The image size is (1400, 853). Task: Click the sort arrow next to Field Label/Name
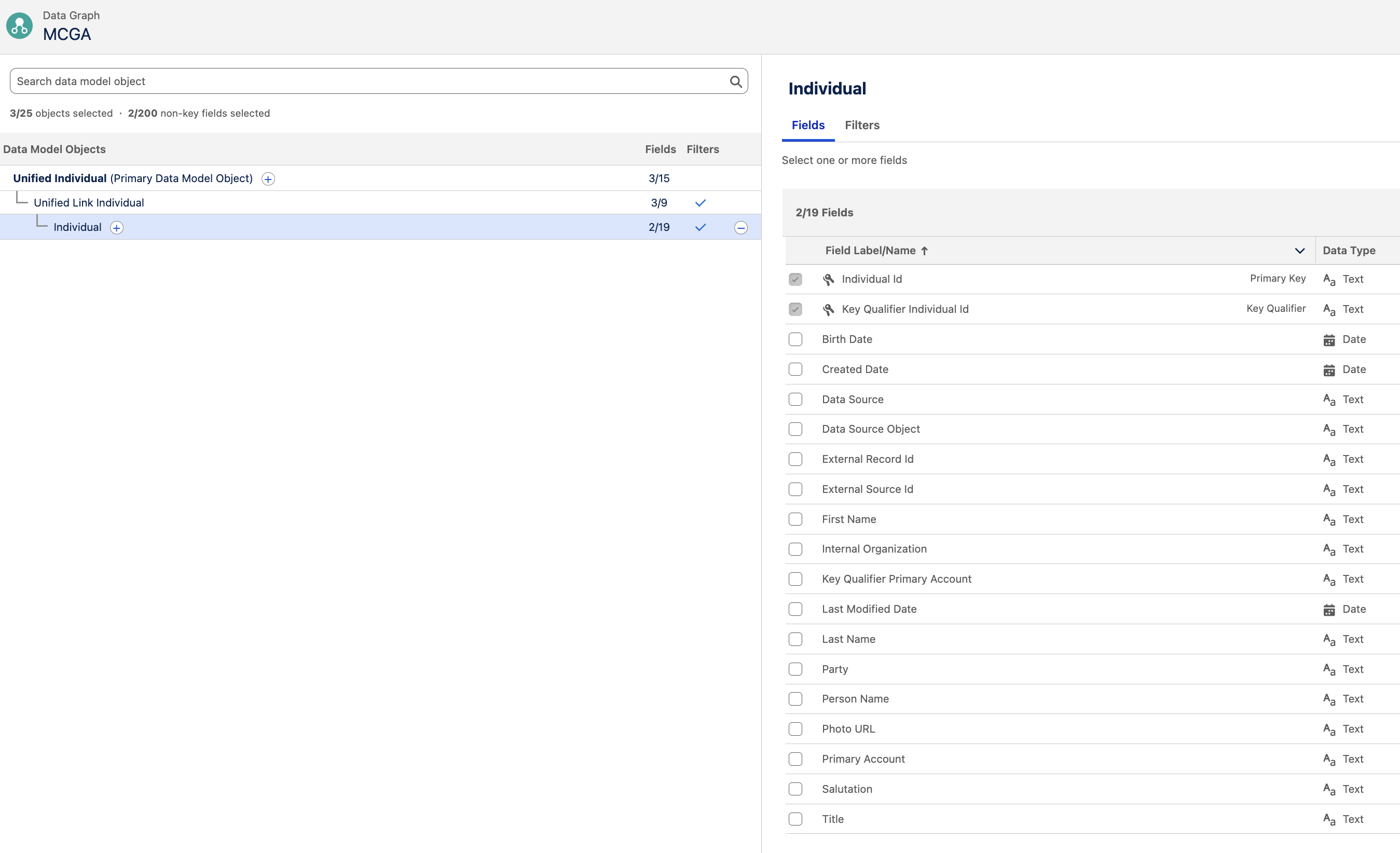pos(925,251)
